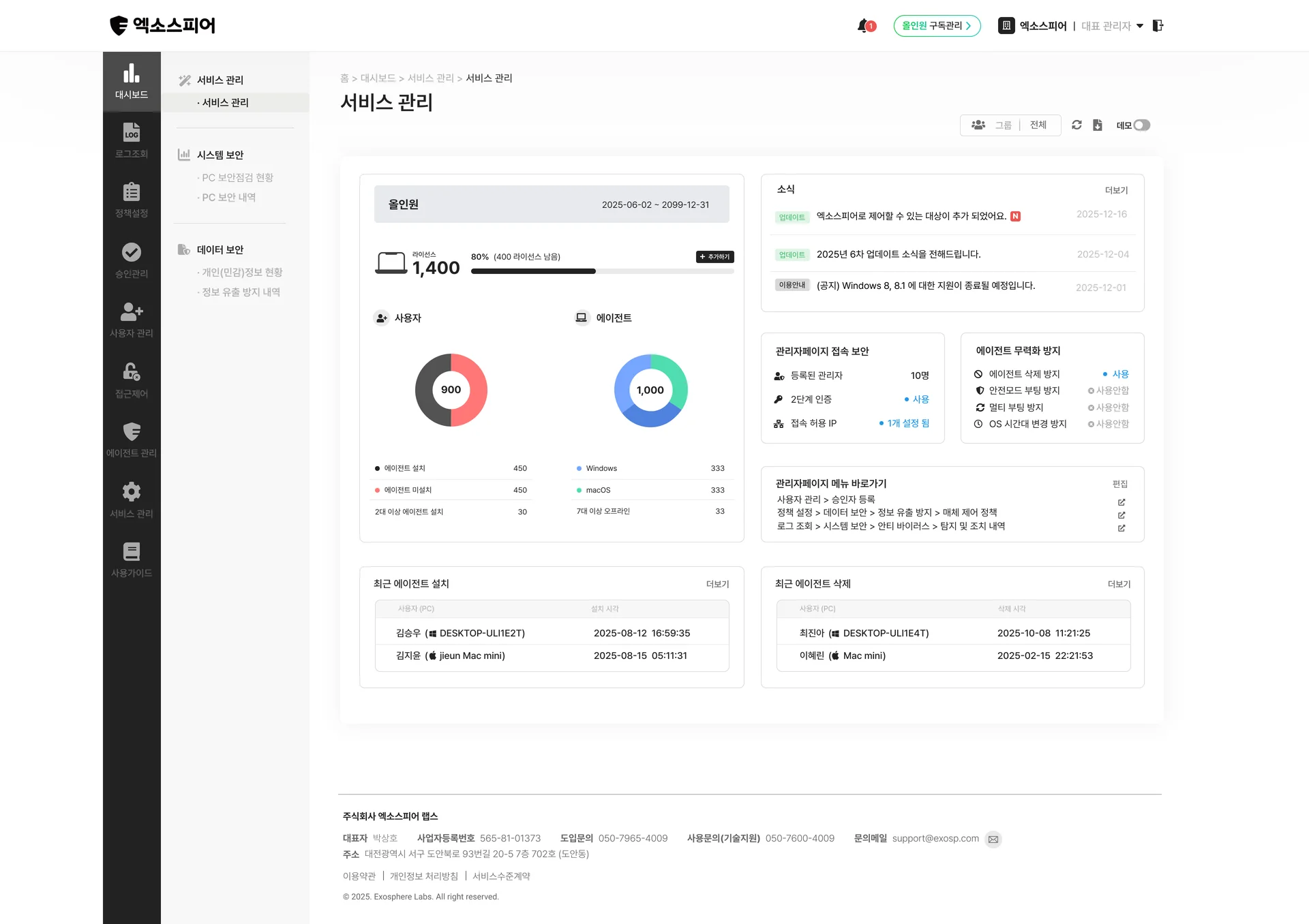Export data with the document download icon
The height and width of the screenshot is (924, 1309).
click(1098, 125)
